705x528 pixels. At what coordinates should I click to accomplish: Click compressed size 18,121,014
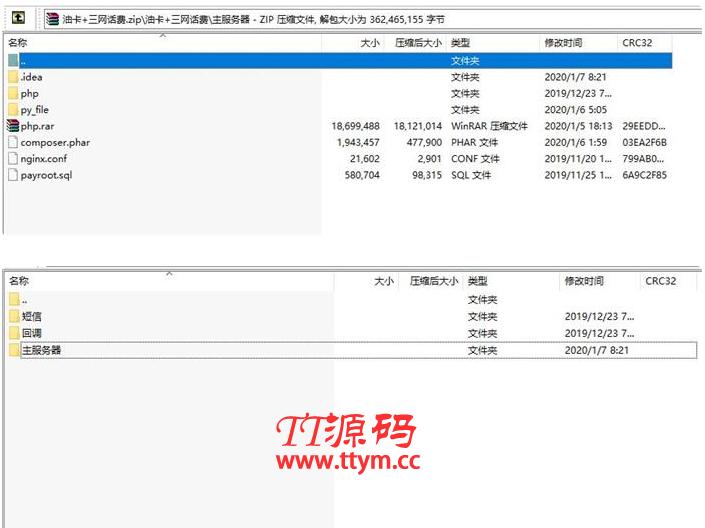pos(418,126)
